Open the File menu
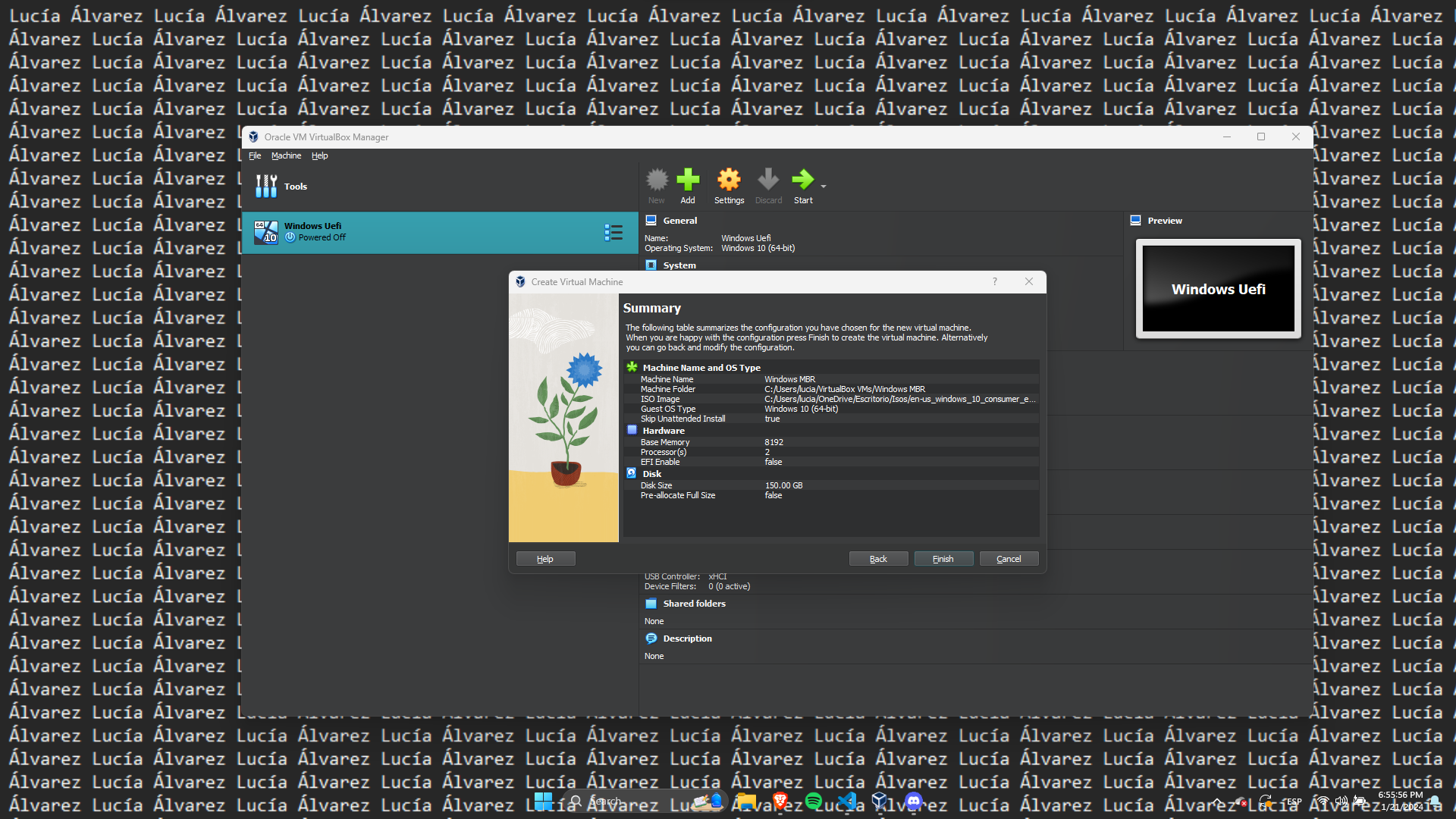 click(x=255, y=155)
